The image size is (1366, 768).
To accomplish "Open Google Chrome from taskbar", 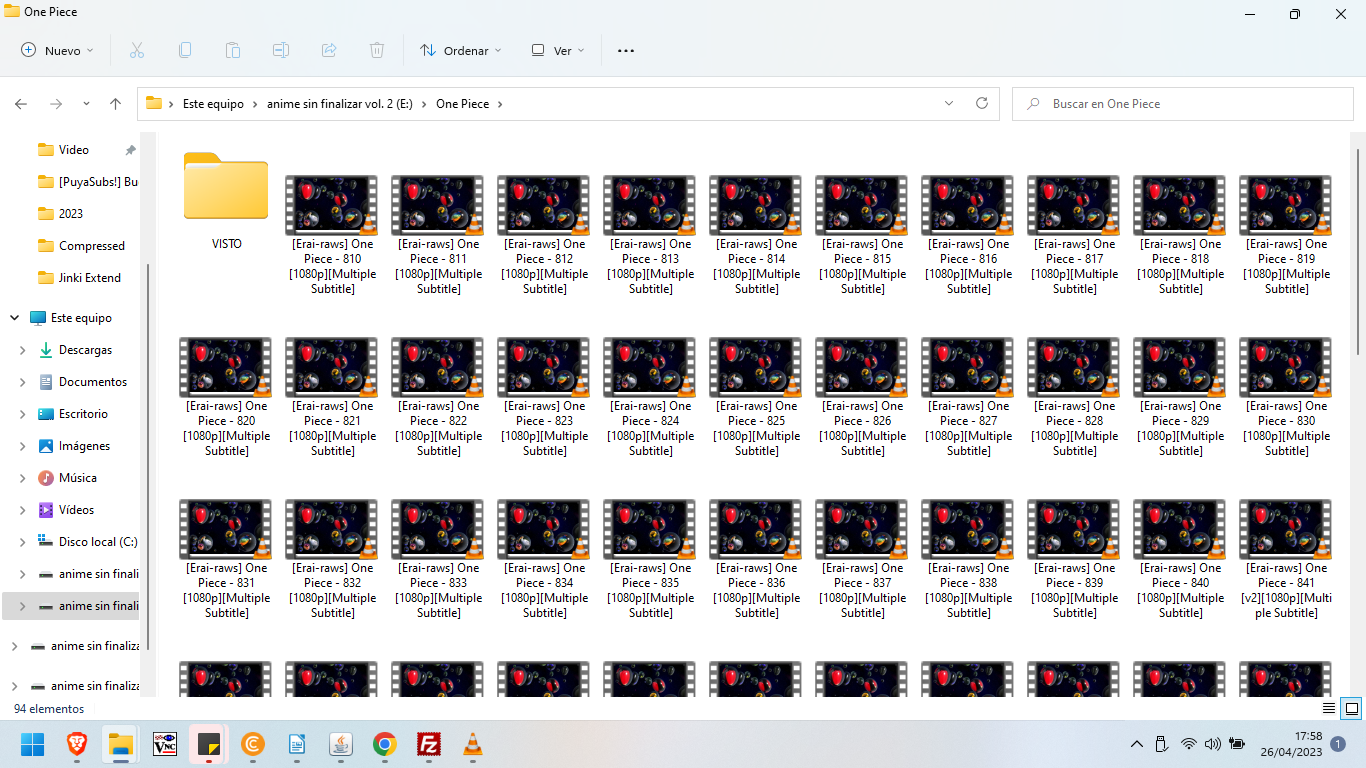I will point(385,744).
